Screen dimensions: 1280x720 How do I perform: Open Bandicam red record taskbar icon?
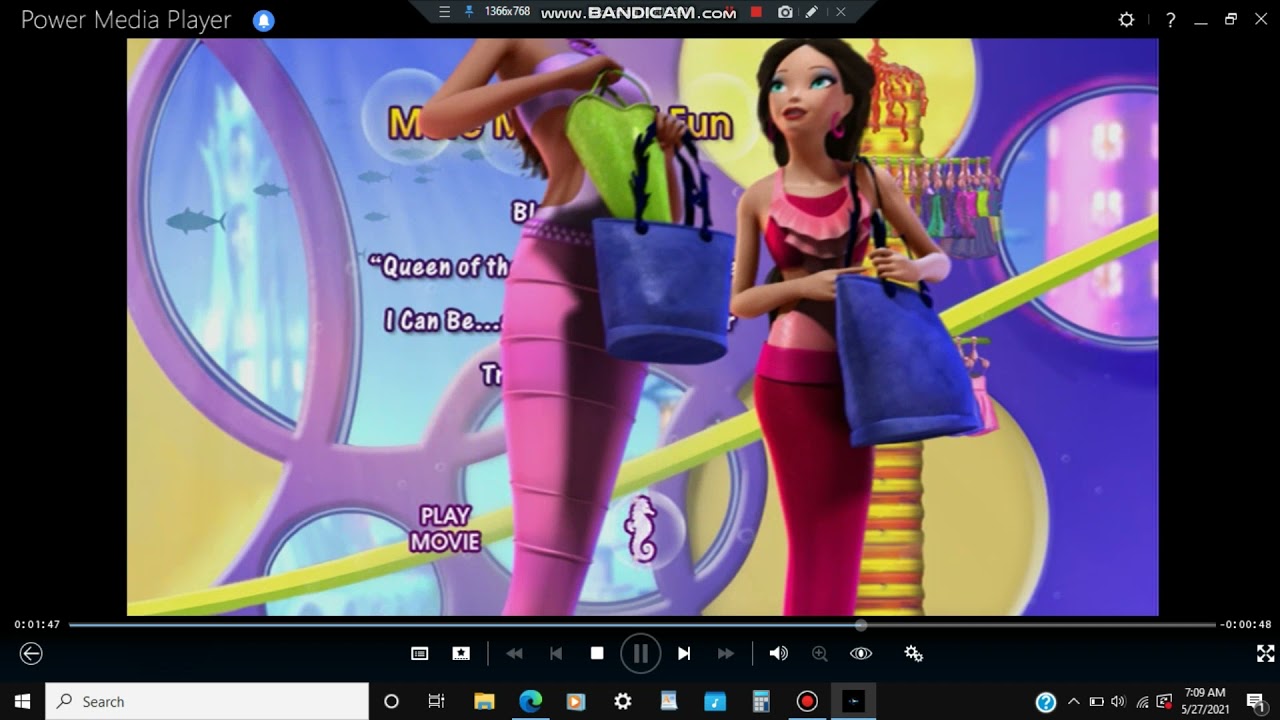pyautogui.click(x=807, y=702)
